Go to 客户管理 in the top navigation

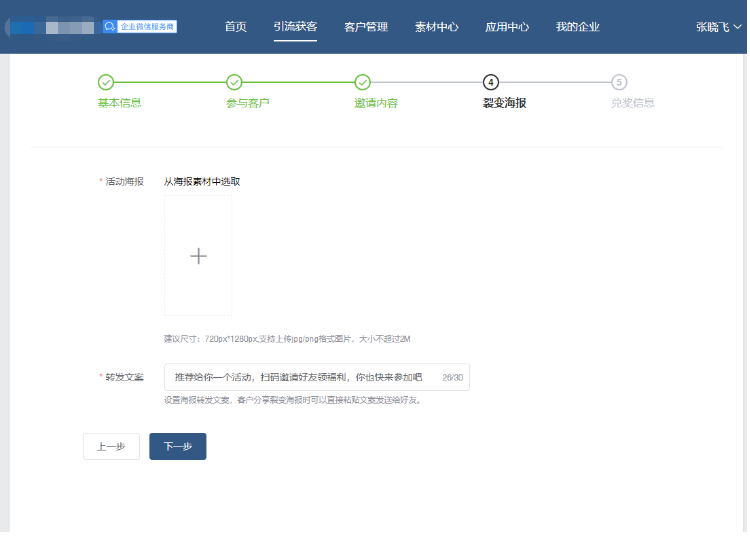[x=366, y=27]
